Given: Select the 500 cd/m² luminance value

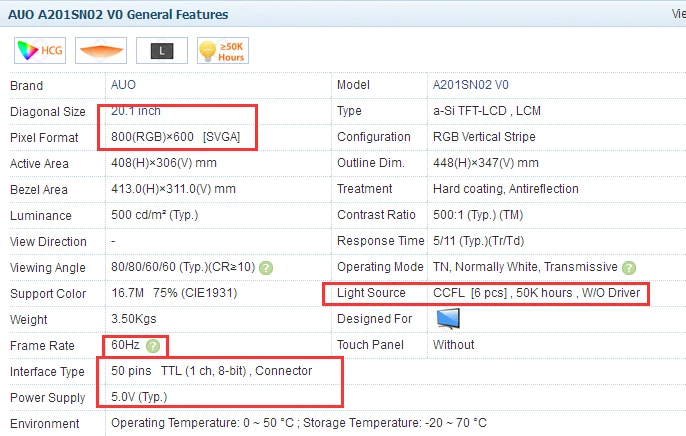Looking at the screenshot, I should pos(154,215).
